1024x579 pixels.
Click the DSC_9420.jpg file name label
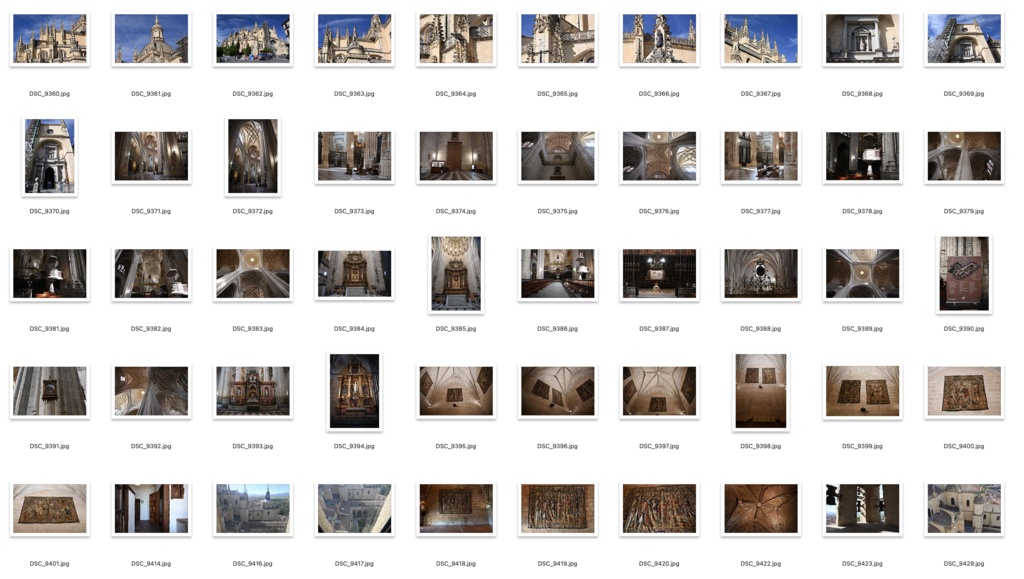tap(659, 564)
